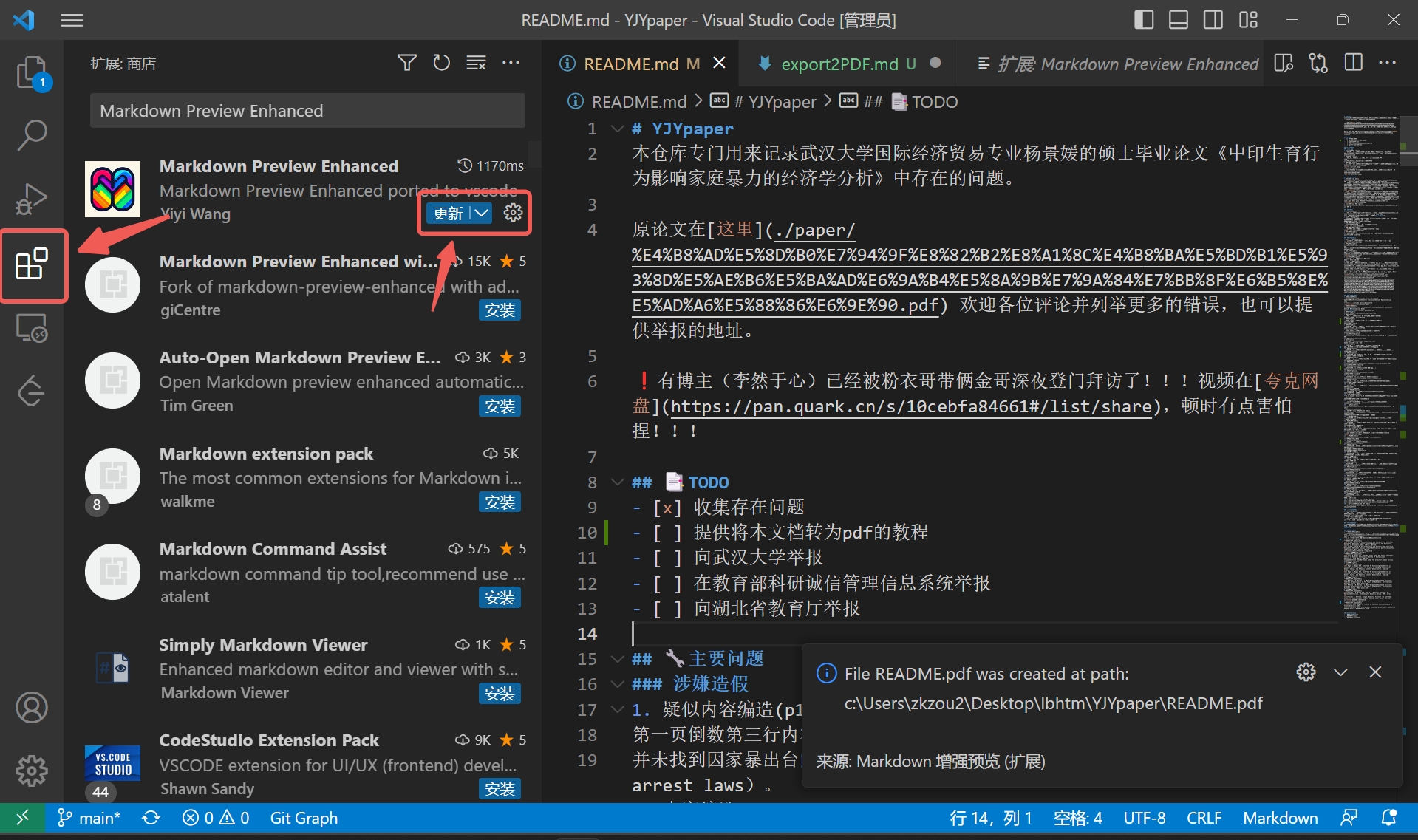Viewport: 1418px width, 840px height.
Task: Toggle secondary side bar layout button
Action: pyautogui.click(x=1213, y=20)
